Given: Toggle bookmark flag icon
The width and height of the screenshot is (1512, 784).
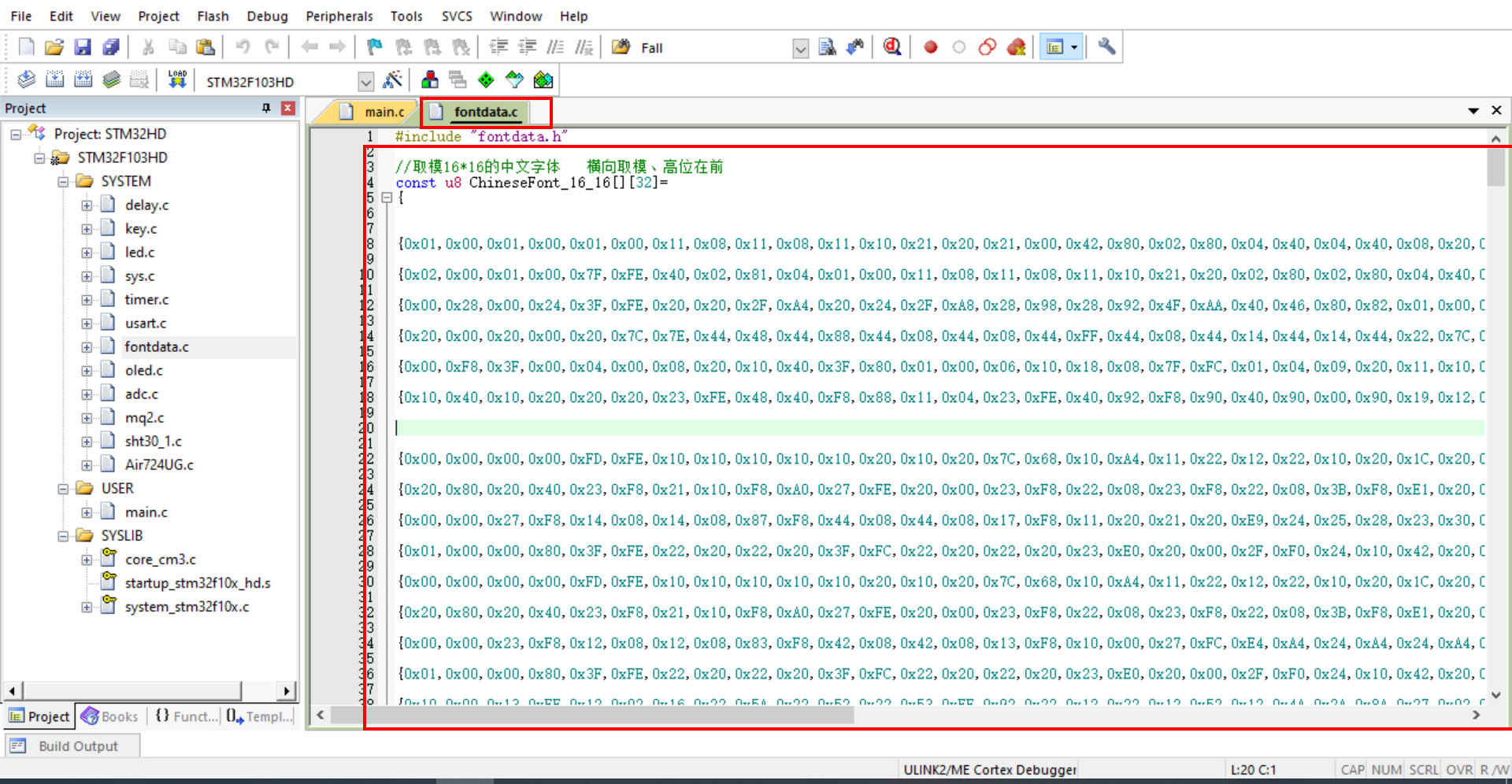Looking at the screenshot, I should [x=375, y=47].
